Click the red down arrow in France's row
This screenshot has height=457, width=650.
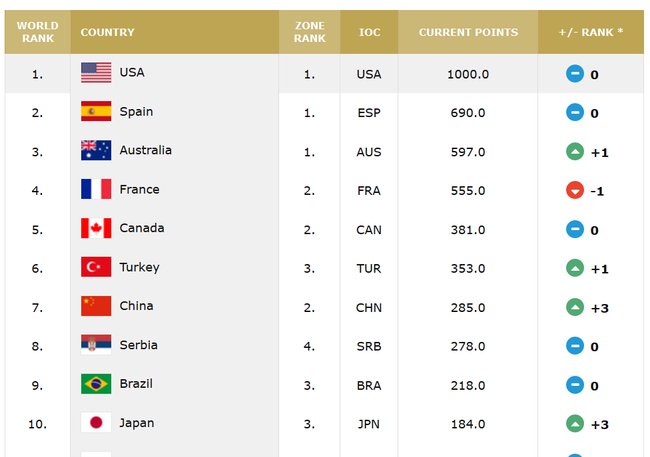tap(575, 191)
